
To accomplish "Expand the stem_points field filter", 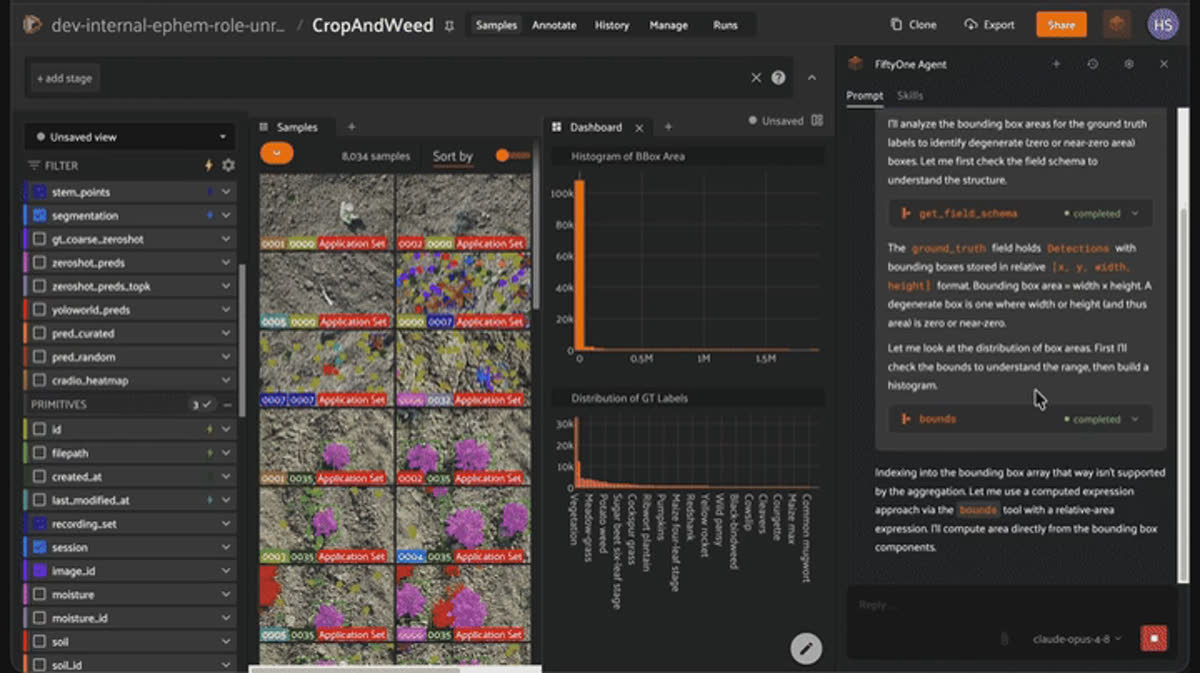I will coord(226,192).
